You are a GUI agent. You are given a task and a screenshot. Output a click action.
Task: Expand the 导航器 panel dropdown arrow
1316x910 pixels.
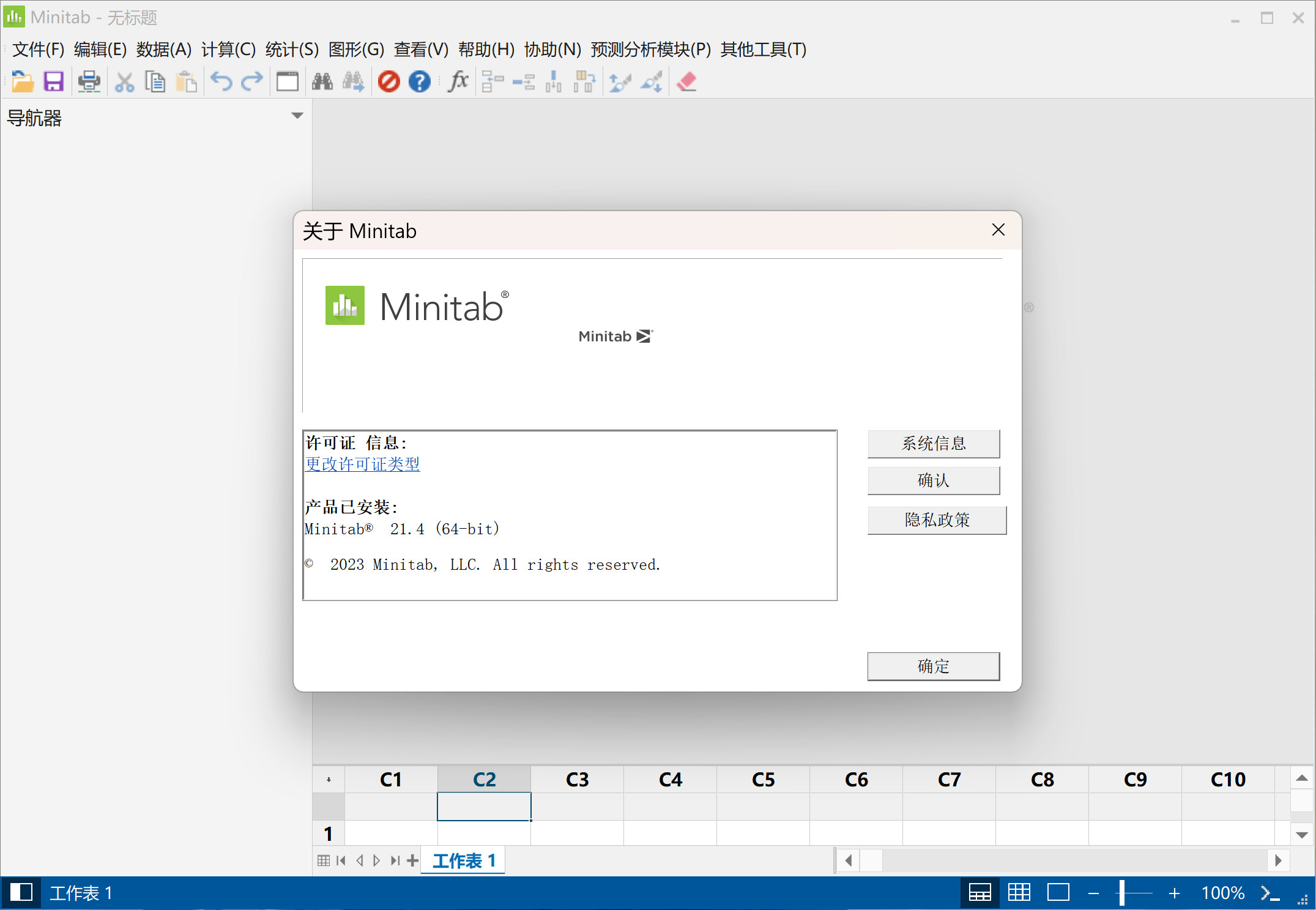[297, 116]
